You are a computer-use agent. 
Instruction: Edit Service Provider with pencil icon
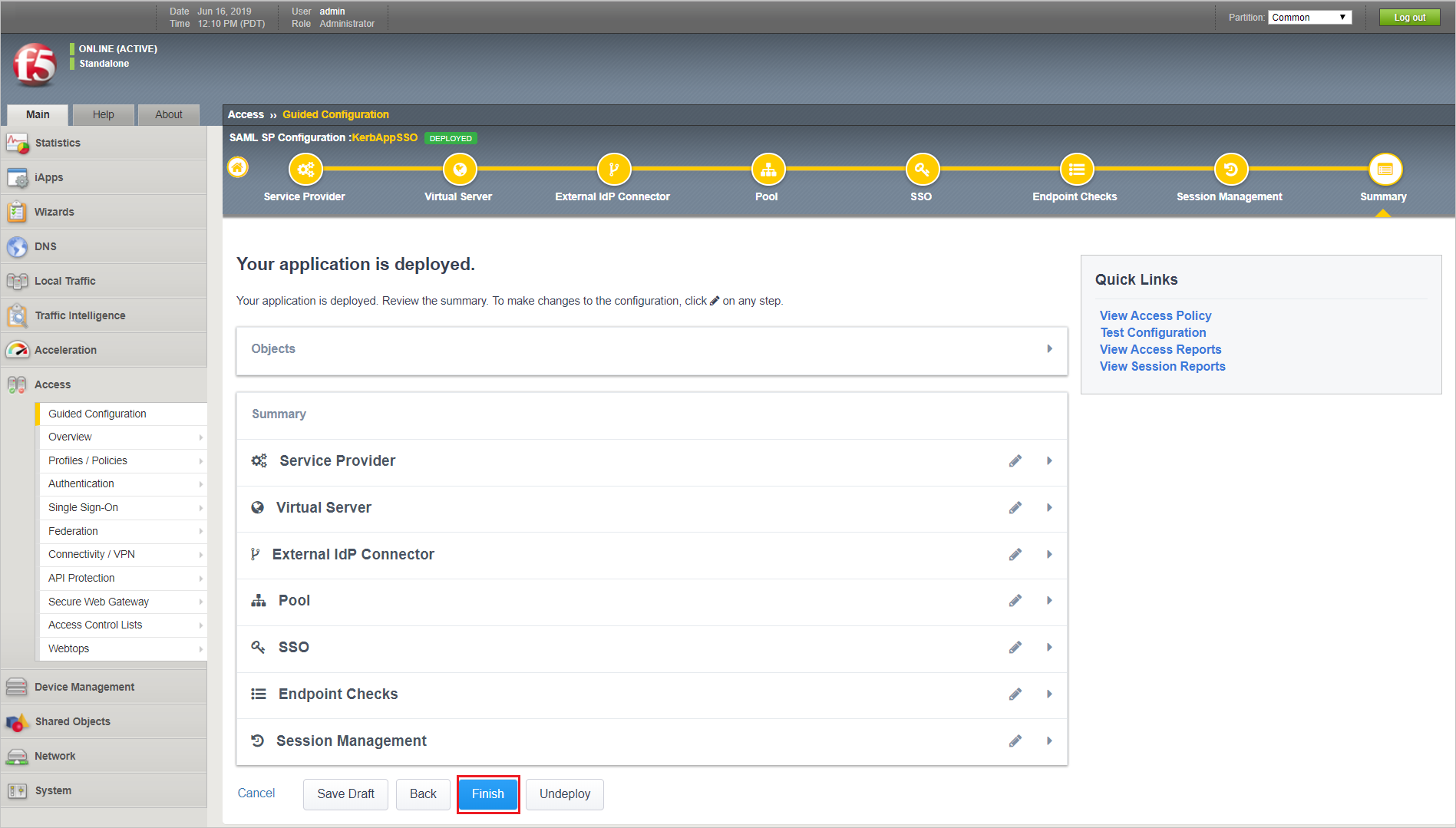pos(1015,461)
